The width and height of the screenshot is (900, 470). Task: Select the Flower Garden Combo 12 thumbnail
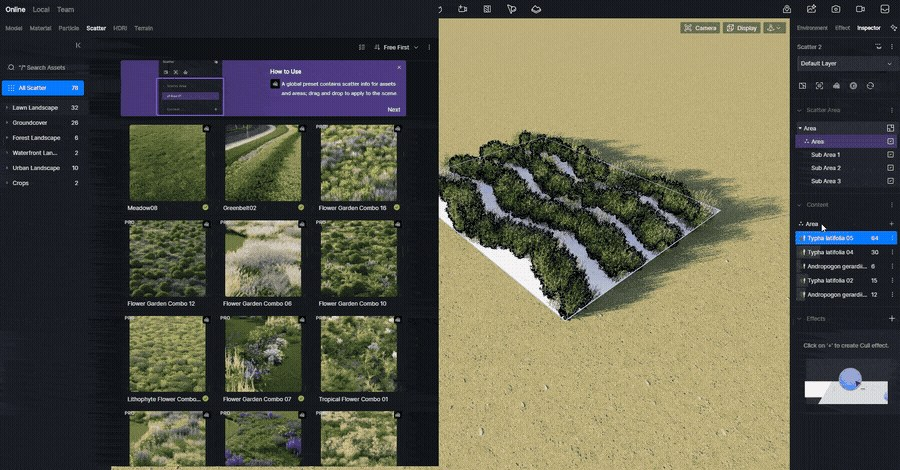(x=167, y=259)
